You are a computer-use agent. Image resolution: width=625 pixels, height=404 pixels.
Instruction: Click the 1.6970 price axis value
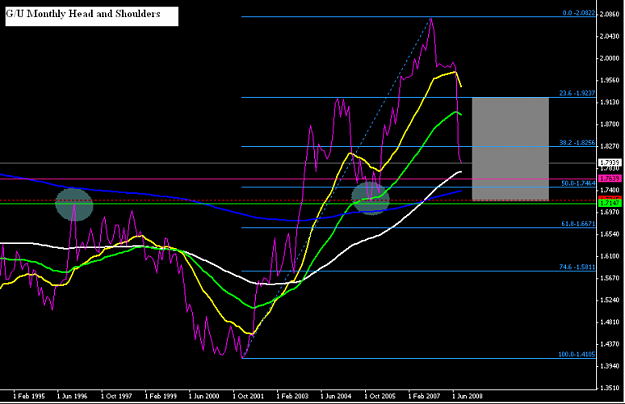609,212
